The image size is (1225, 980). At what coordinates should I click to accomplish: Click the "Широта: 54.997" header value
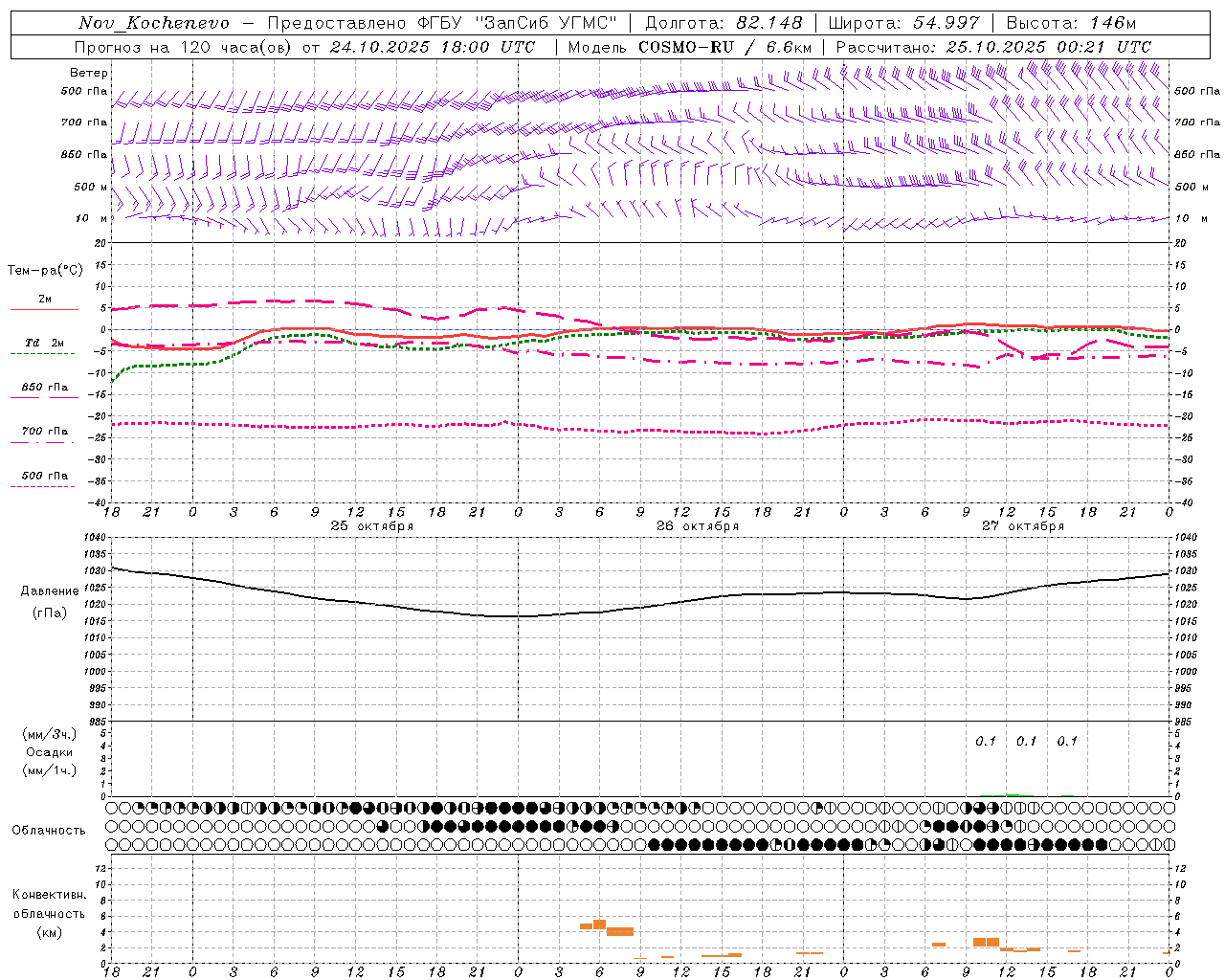click(x=904, y=23)
